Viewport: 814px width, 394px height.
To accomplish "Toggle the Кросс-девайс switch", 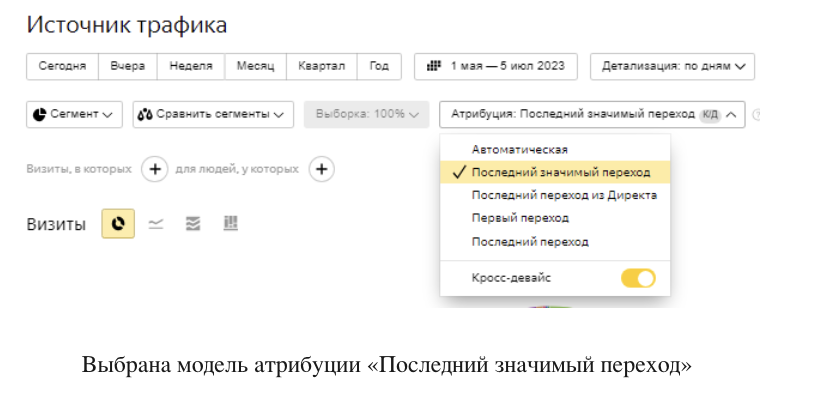I will tap(638, 278).
